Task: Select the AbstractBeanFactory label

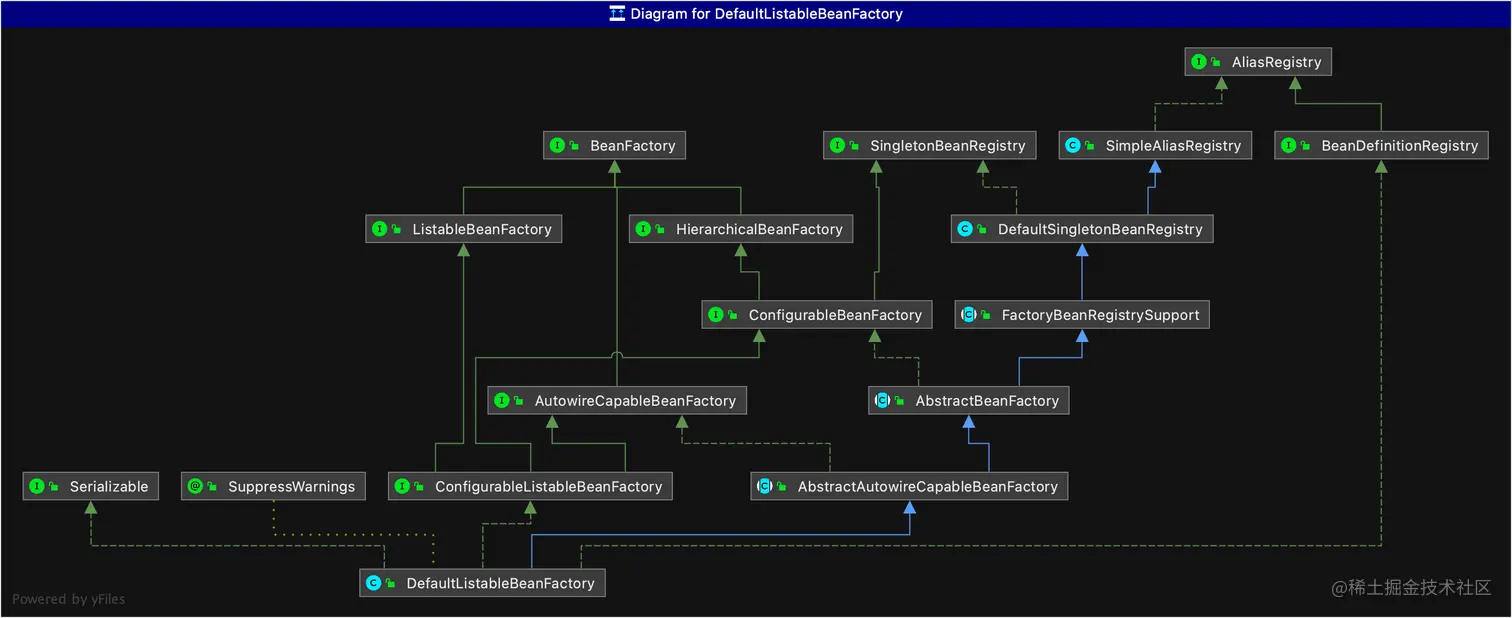Action: pyautogui.click(x=987, y=401)
